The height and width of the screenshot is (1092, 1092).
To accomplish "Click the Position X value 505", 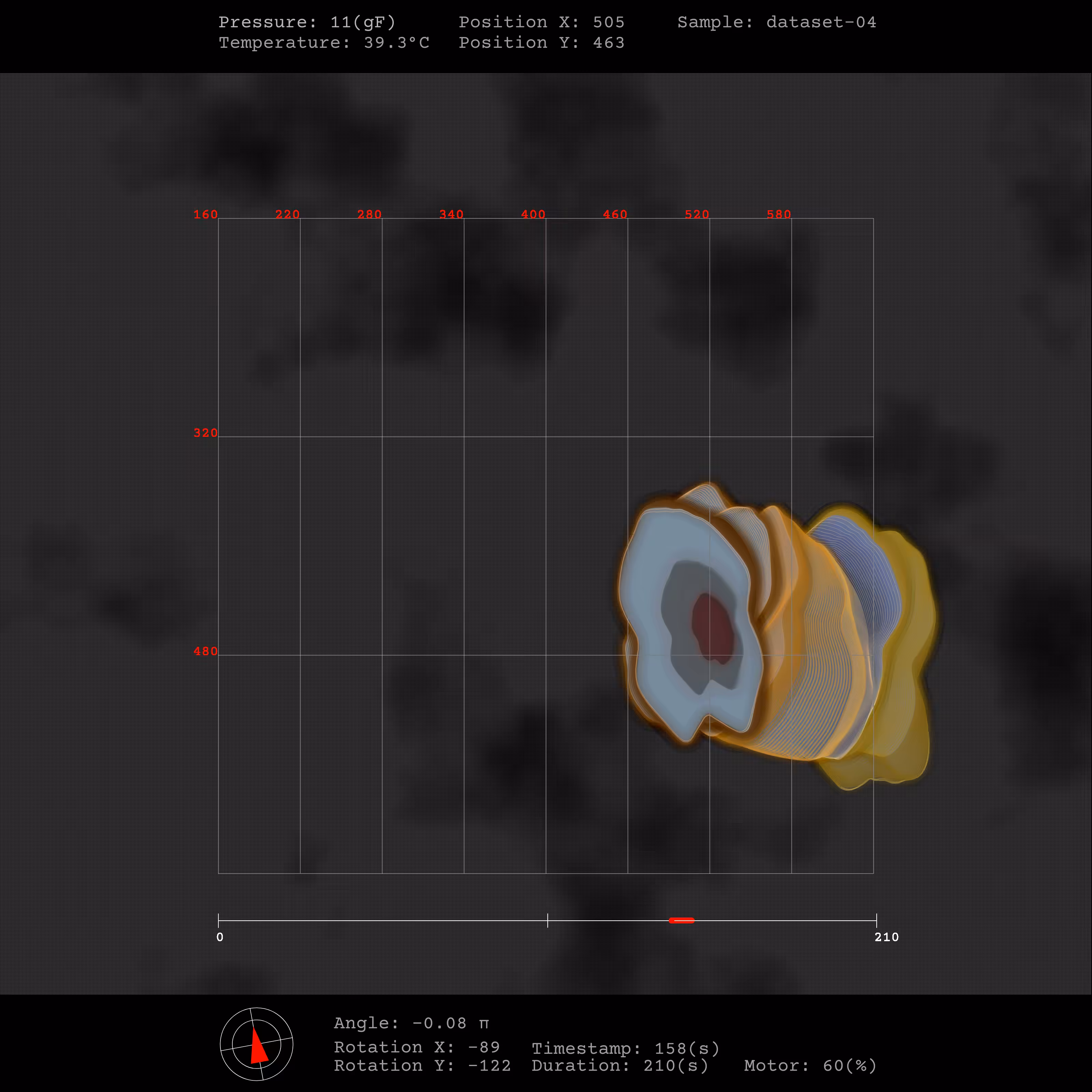I will tap(609, 22).
